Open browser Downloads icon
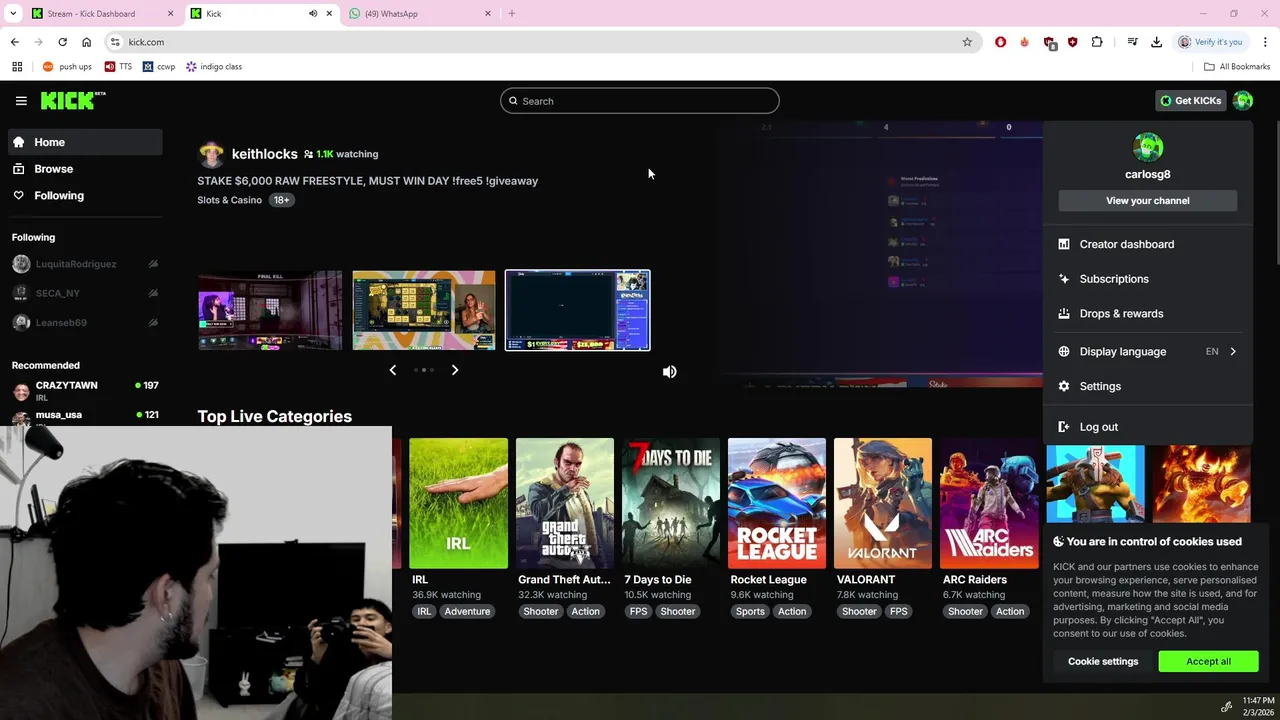The image size is (1280, 720). (1156, 42)
